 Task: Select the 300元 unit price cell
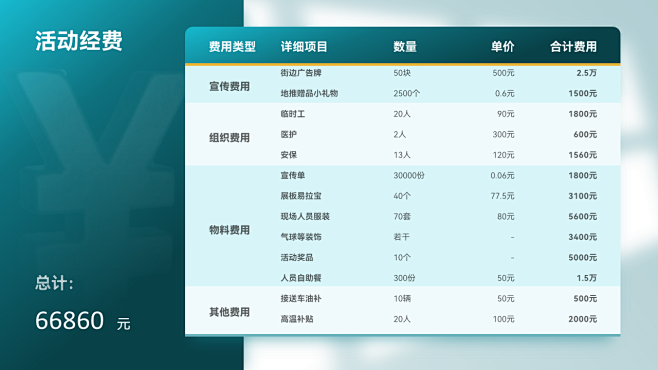point(503,135)
